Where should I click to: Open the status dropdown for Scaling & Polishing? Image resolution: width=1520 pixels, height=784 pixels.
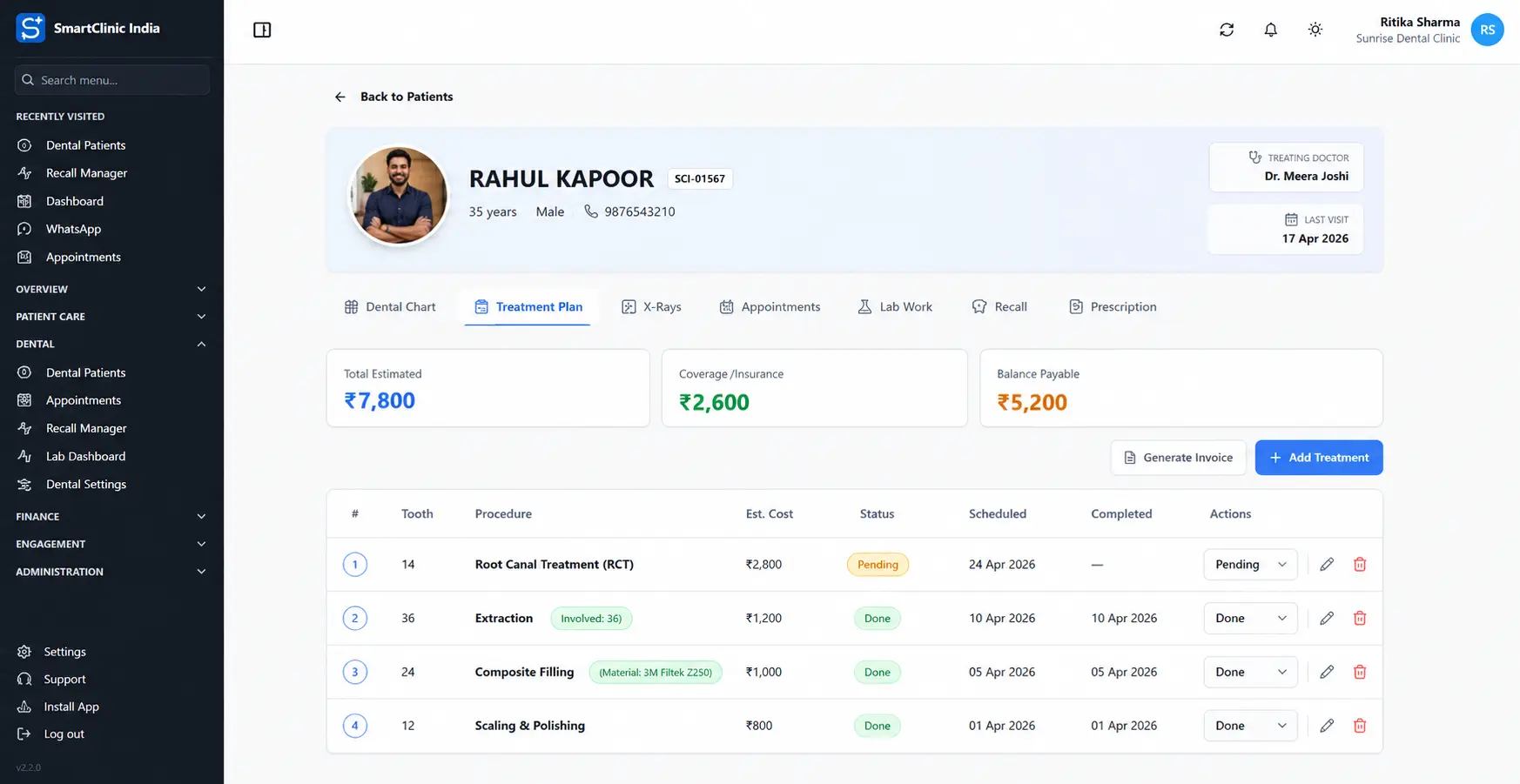[x=1250, y=726]
